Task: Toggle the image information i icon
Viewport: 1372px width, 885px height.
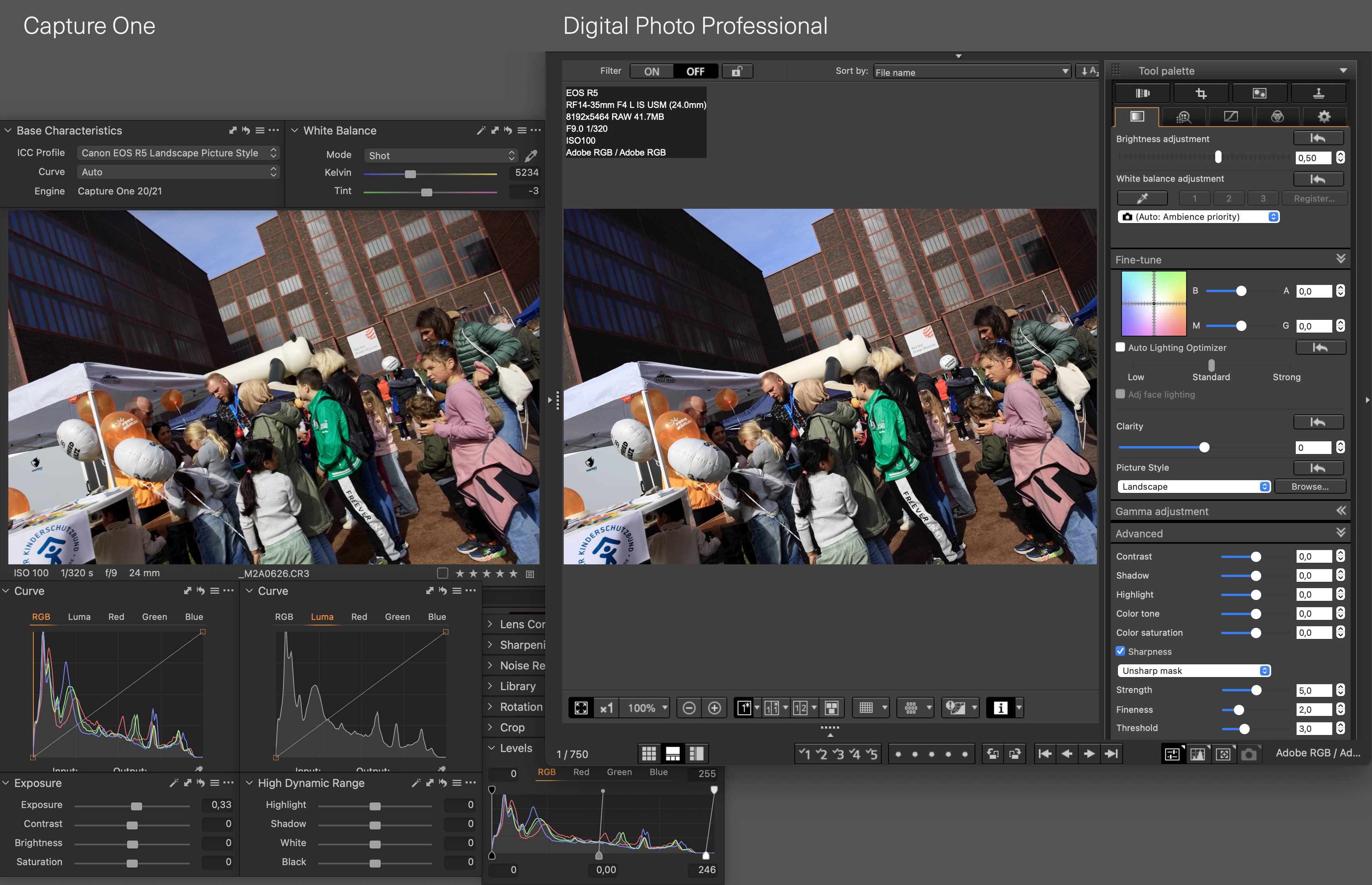Action: tap(1000, 708)
